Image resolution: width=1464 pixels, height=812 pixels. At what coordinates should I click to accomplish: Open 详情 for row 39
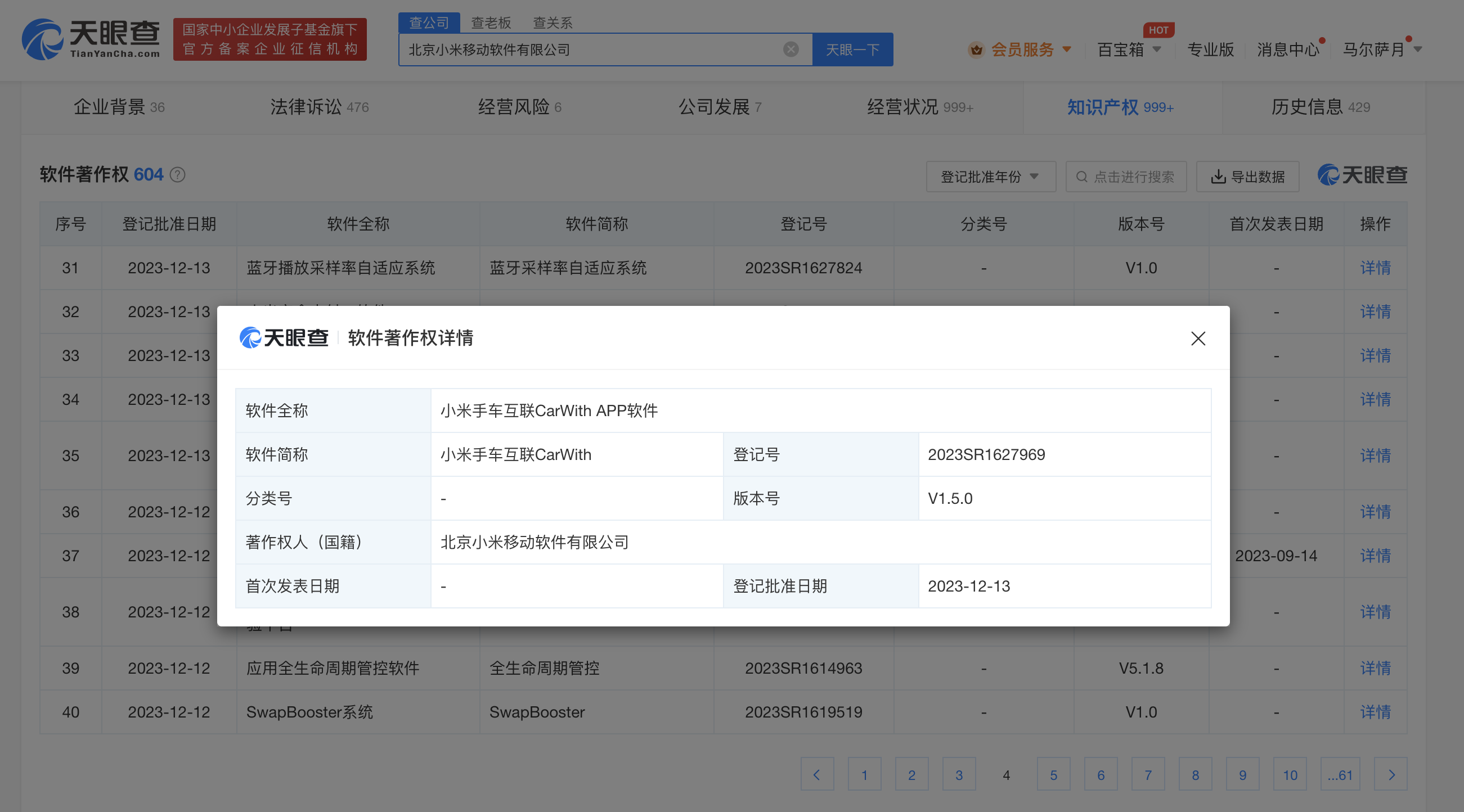(x=1375, y=668)
